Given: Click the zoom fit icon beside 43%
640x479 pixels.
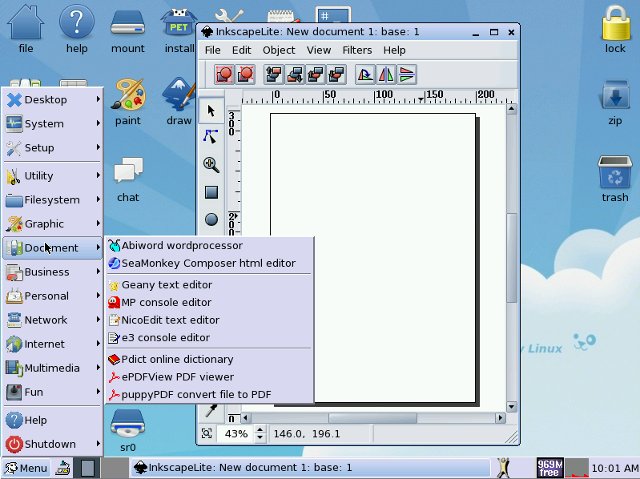Looking at the screenshot, I should point(207,433).
